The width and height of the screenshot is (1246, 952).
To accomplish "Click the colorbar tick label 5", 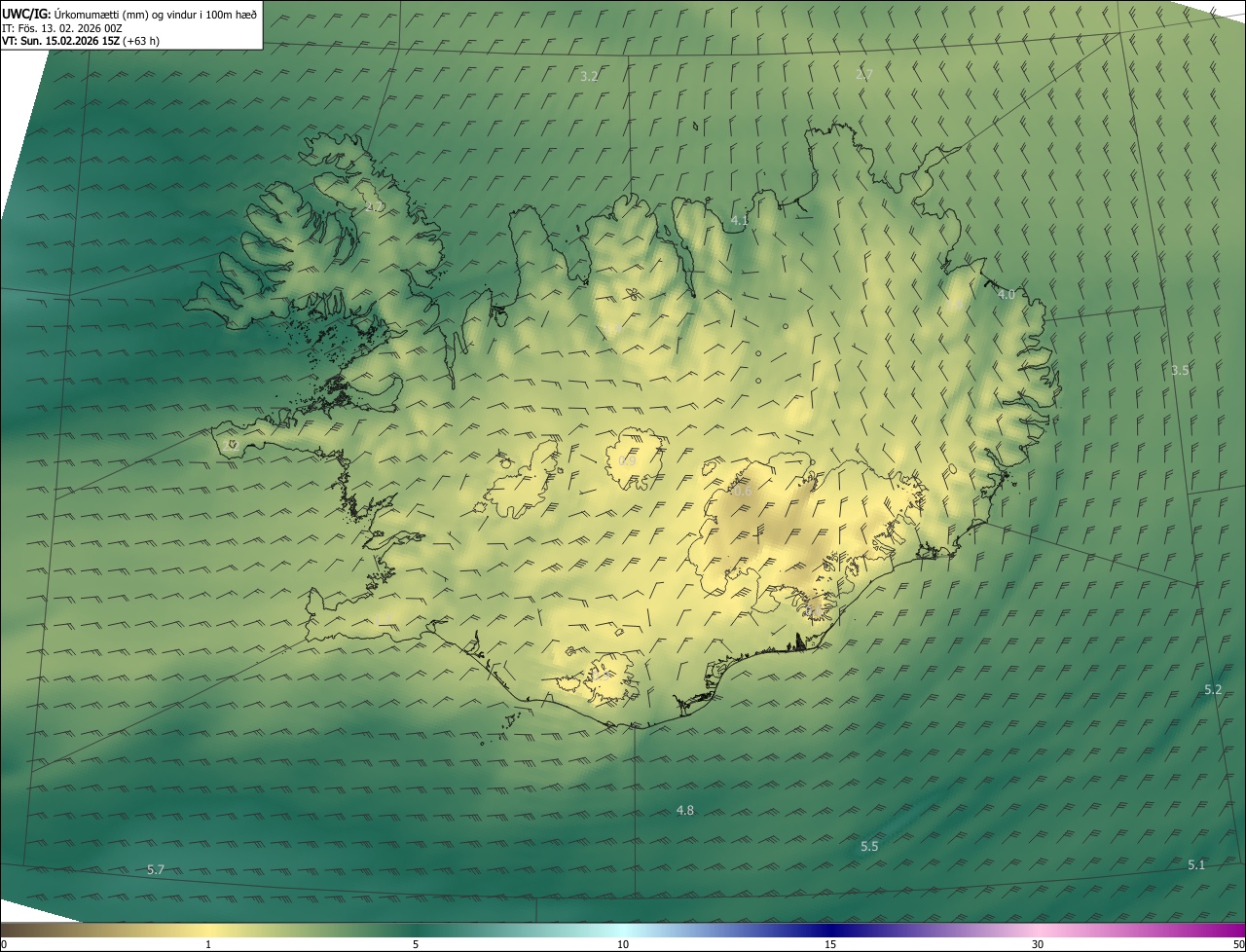I will pos(416,944).
